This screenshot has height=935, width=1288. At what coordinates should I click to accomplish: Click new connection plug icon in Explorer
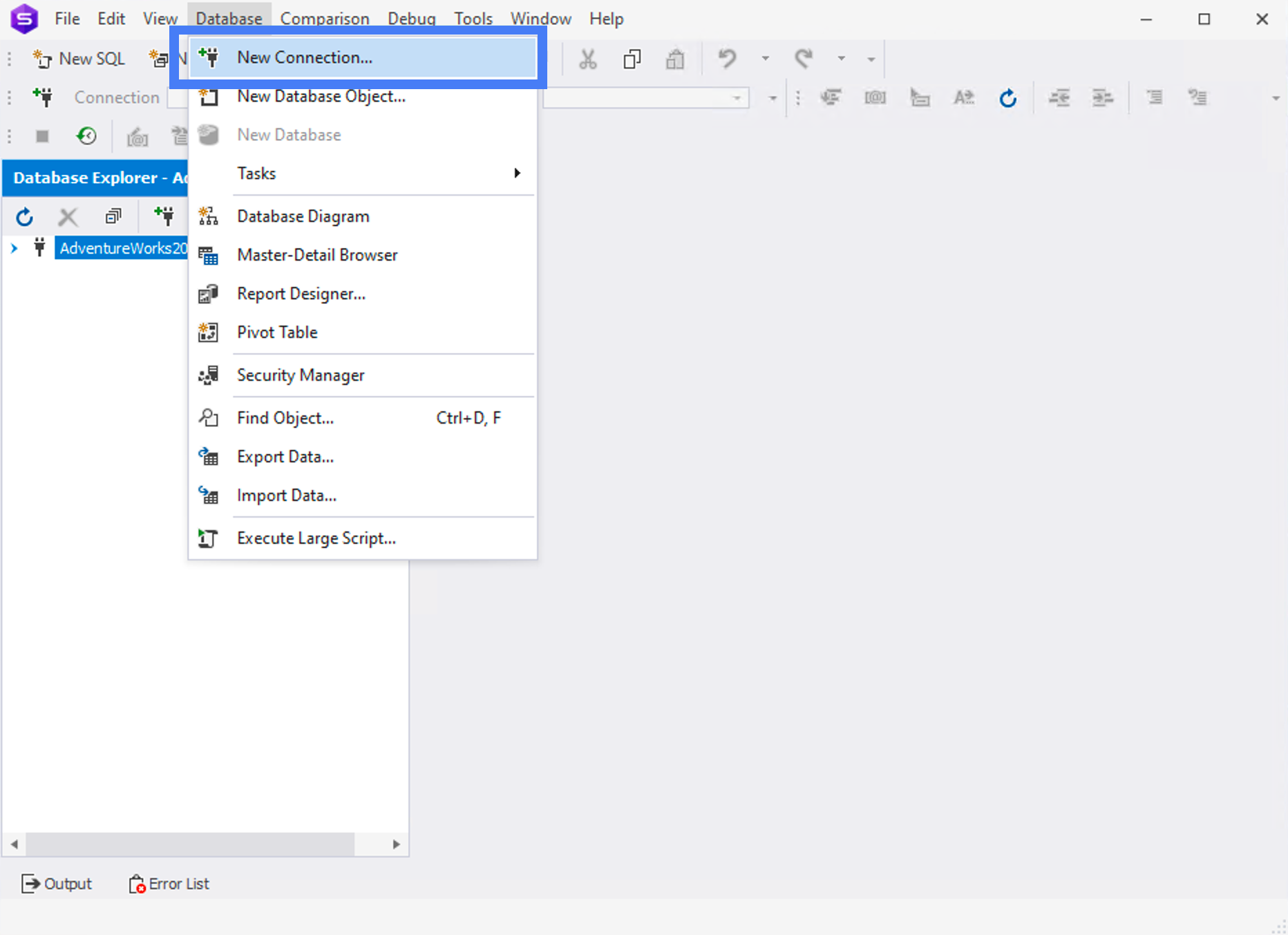pyautogui.click(x=164, y=216)
